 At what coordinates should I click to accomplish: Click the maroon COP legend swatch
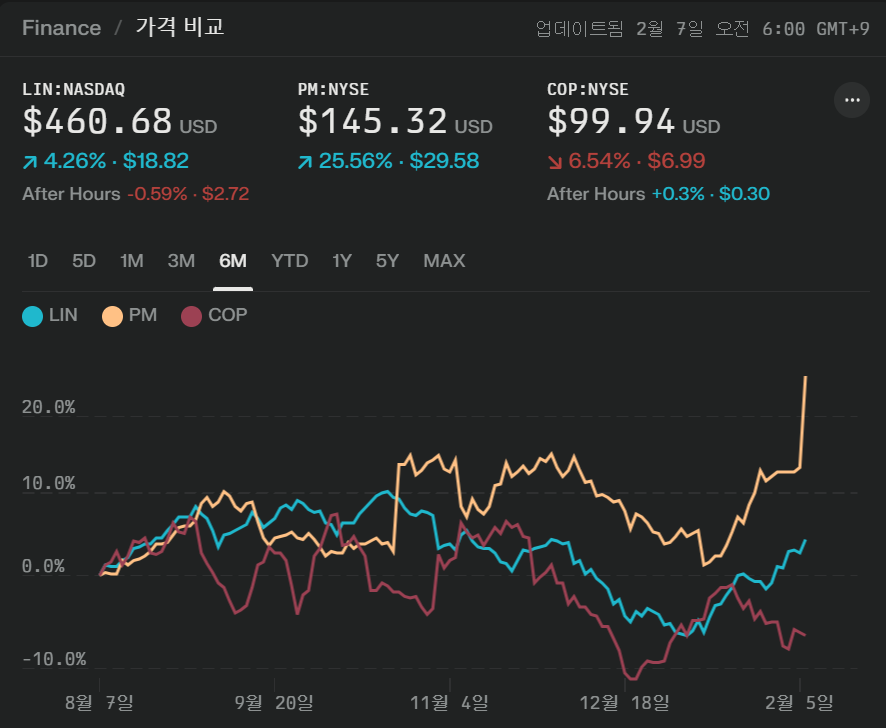191,316
